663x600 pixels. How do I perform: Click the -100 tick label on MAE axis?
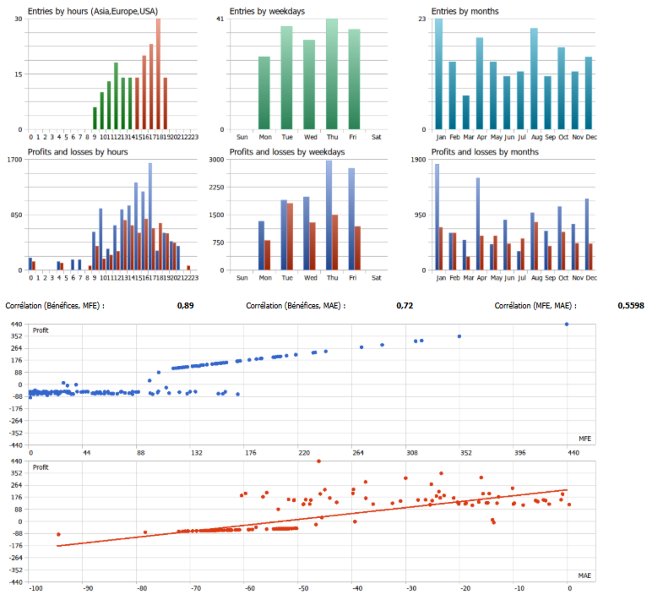point(36,589)
